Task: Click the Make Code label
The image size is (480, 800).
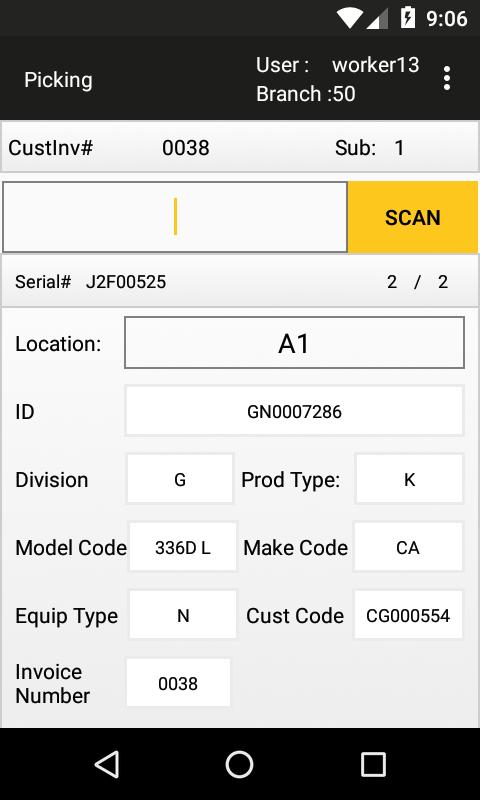Action: 295,547
